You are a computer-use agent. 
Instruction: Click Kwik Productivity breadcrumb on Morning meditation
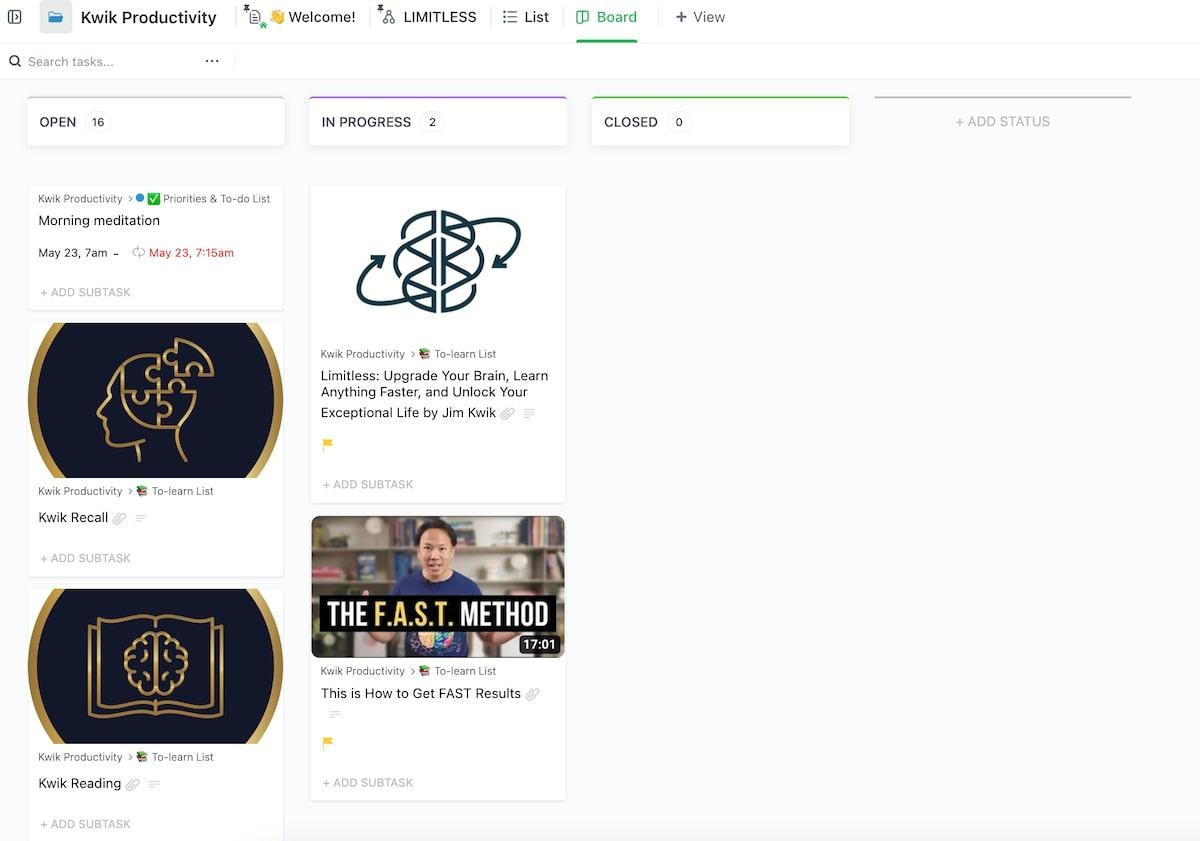(80, 199)
